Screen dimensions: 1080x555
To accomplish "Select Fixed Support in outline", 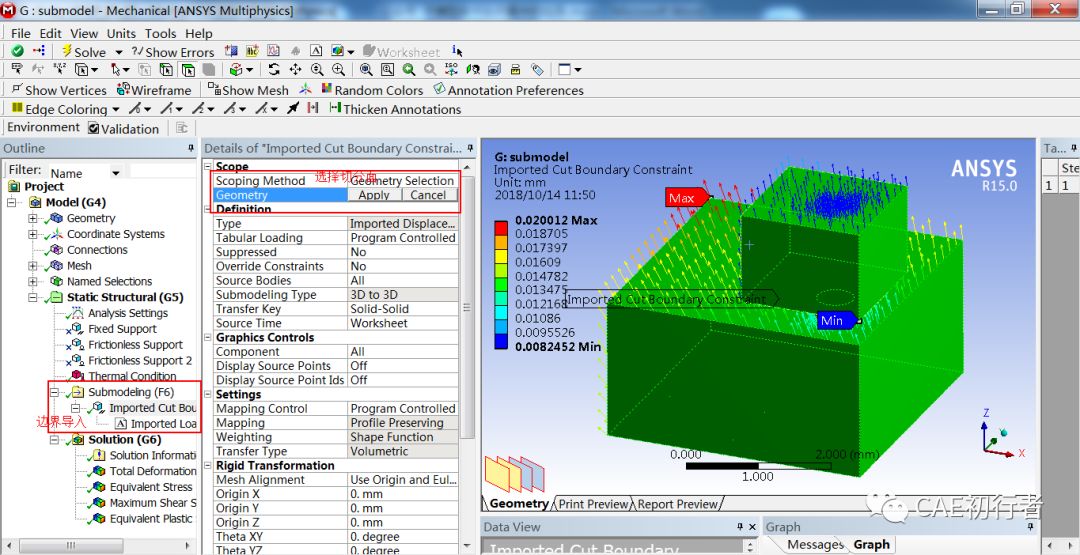I will pos(122,329).
